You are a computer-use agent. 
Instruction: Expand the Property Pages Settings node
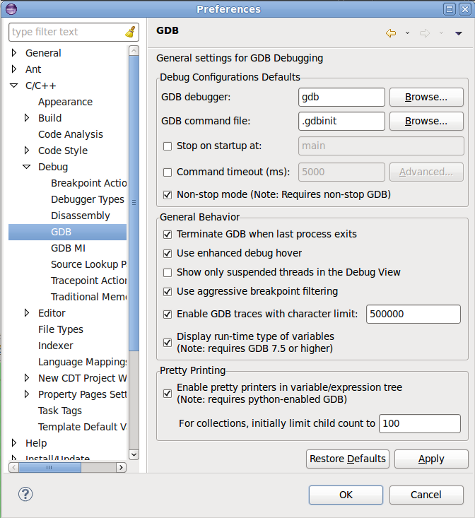(x=27, y=394)
